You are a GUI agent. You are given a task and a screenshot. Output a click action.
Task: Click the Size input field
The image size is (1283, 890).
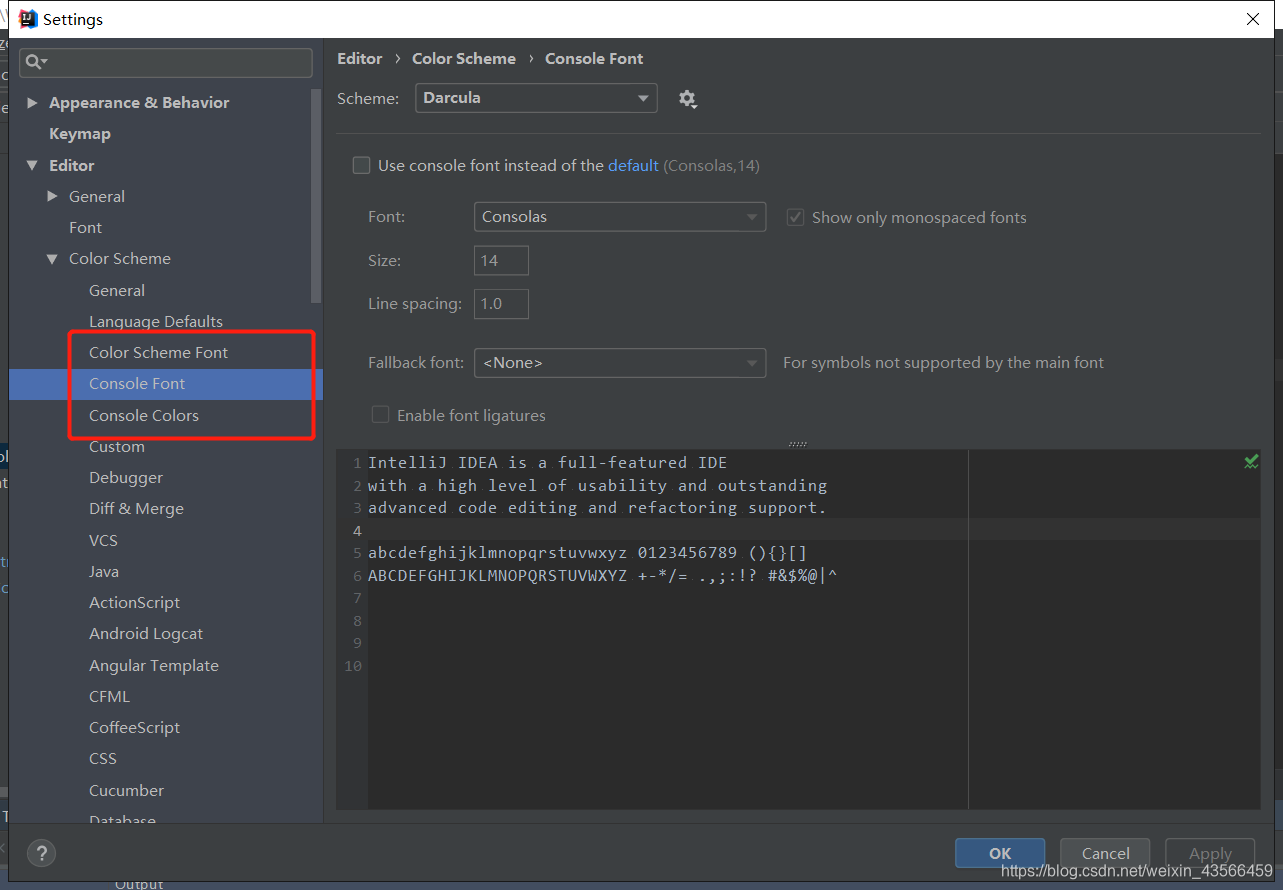point(501,260)
